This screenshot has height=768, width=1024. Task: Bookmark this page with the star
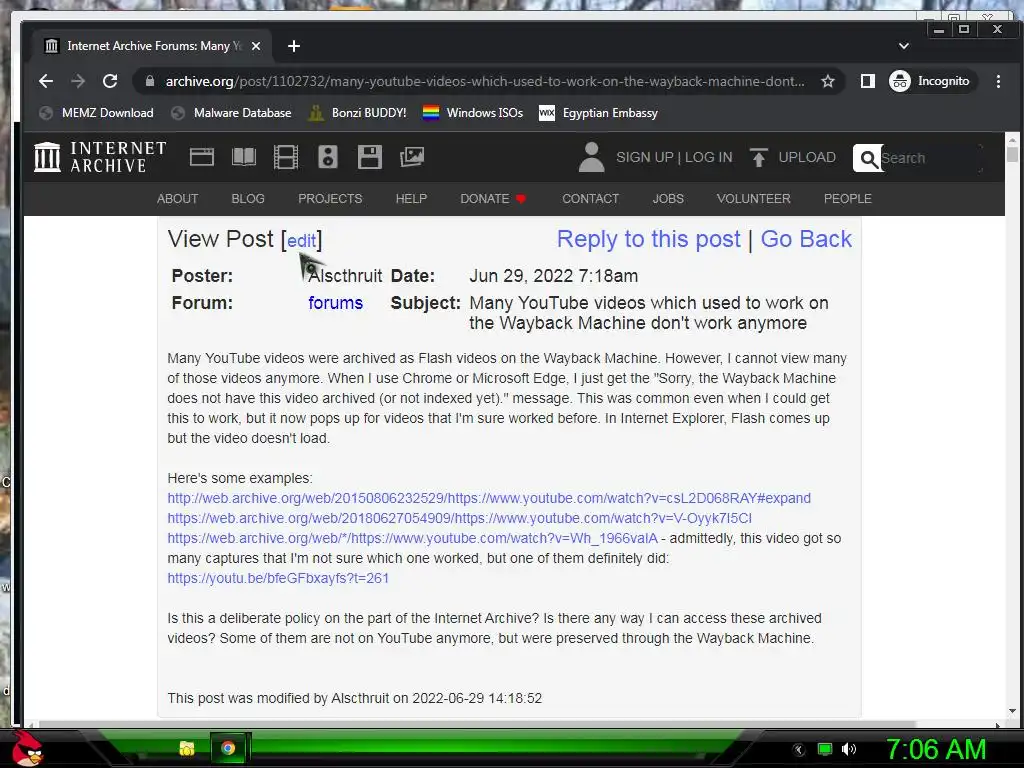[827, 81]
